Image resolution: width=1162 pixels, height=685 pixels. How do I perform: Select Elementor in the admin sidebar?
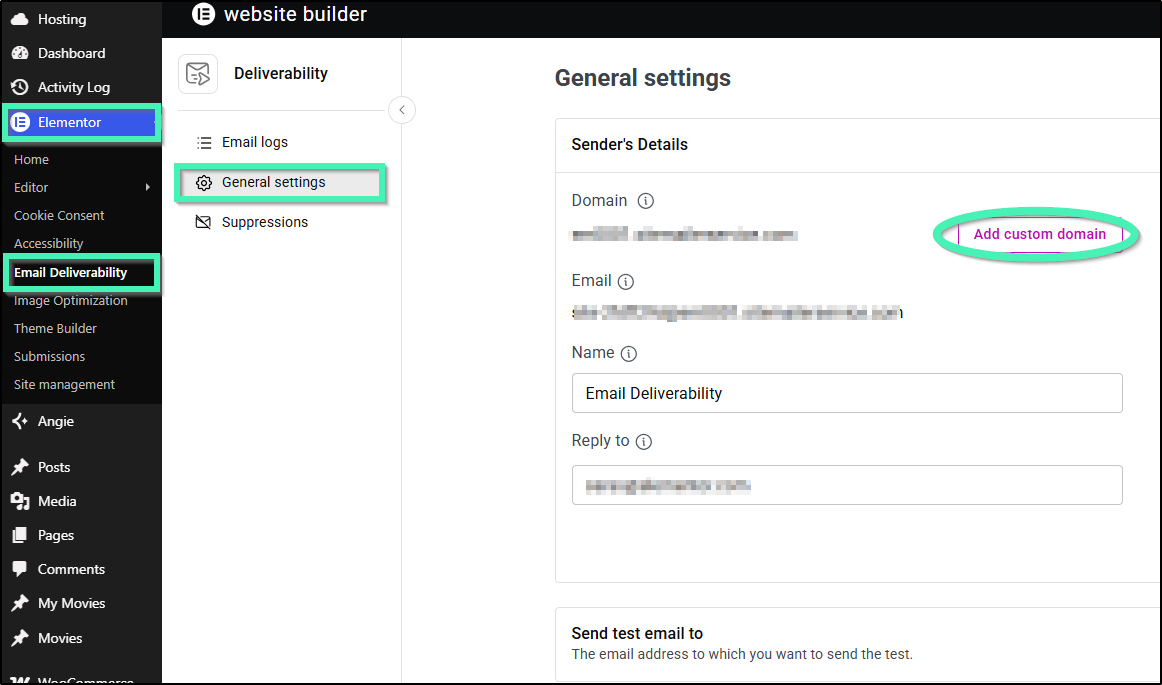pyautogui.click(x=80, y=122)
